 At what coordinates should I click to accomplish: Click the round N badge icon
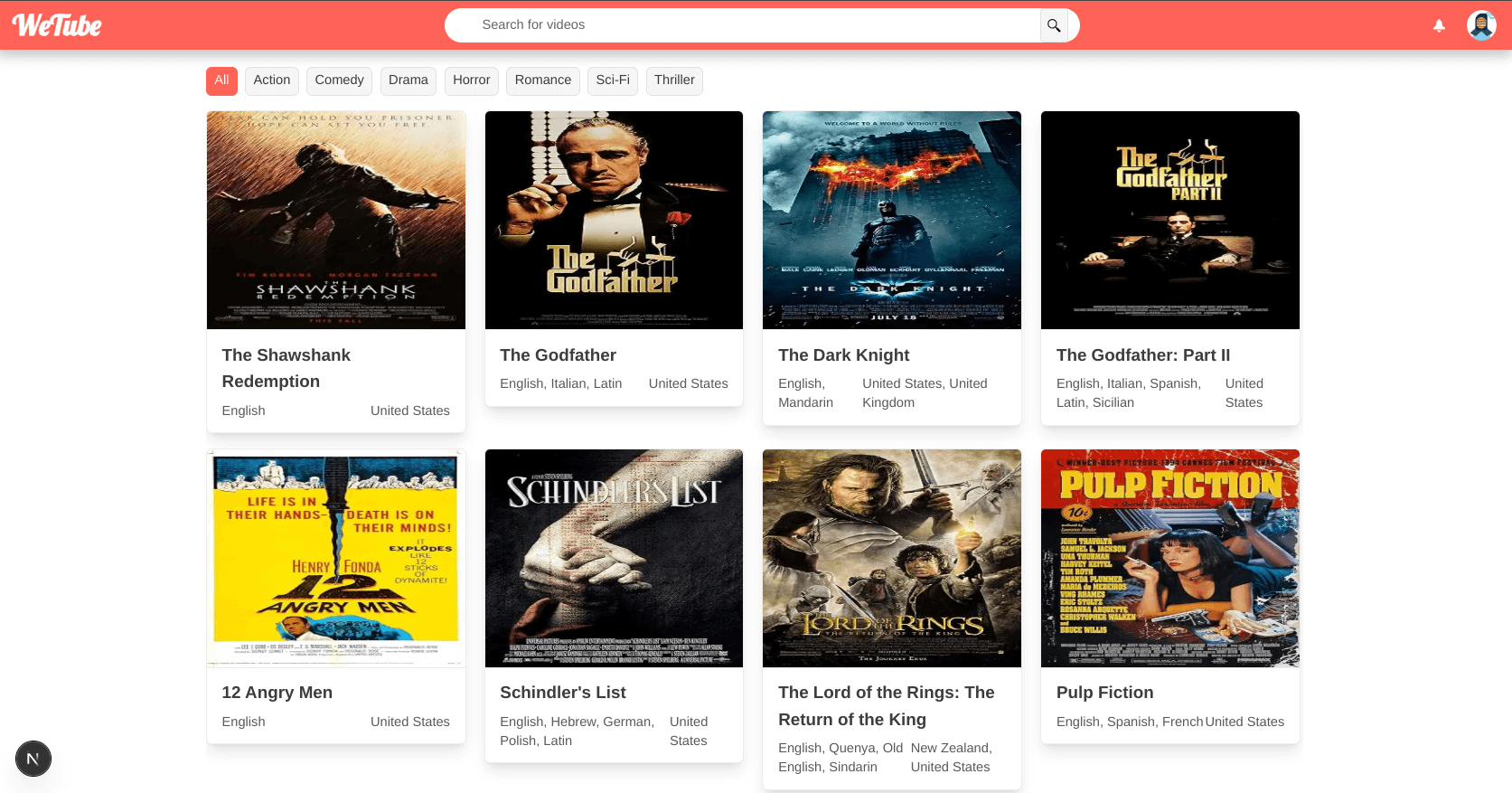point(33,759)
